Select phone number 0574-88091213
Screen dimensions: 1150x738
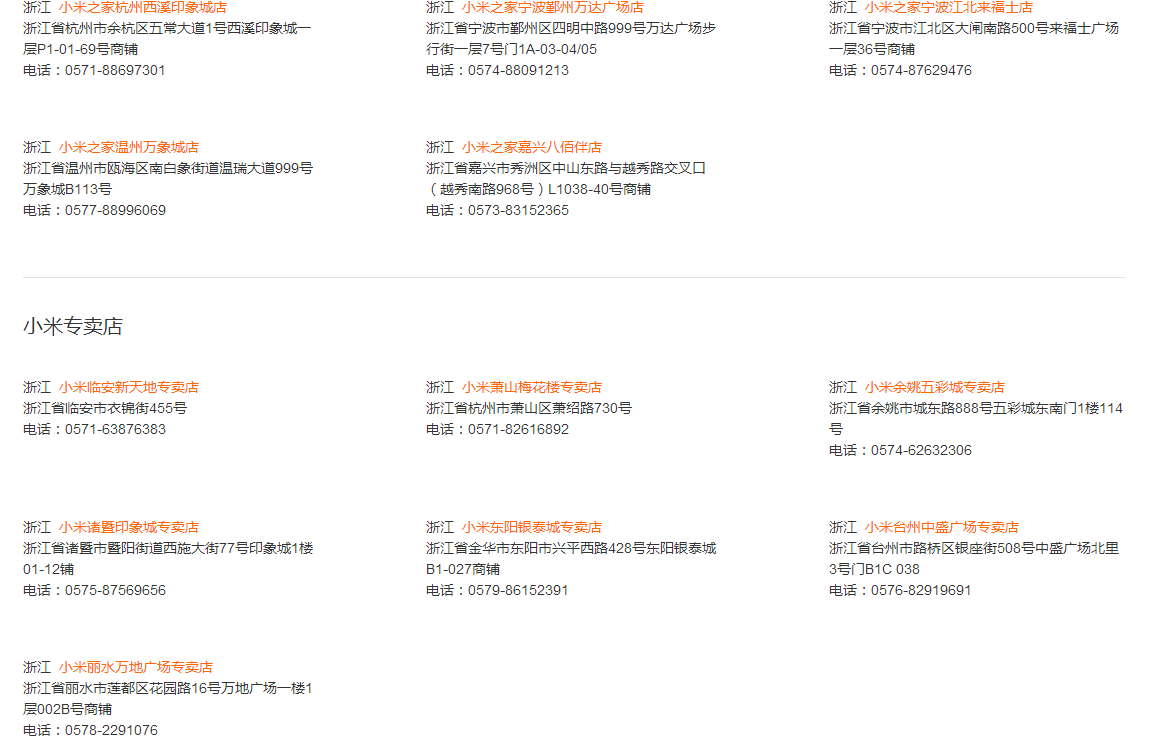click(519, 70)
